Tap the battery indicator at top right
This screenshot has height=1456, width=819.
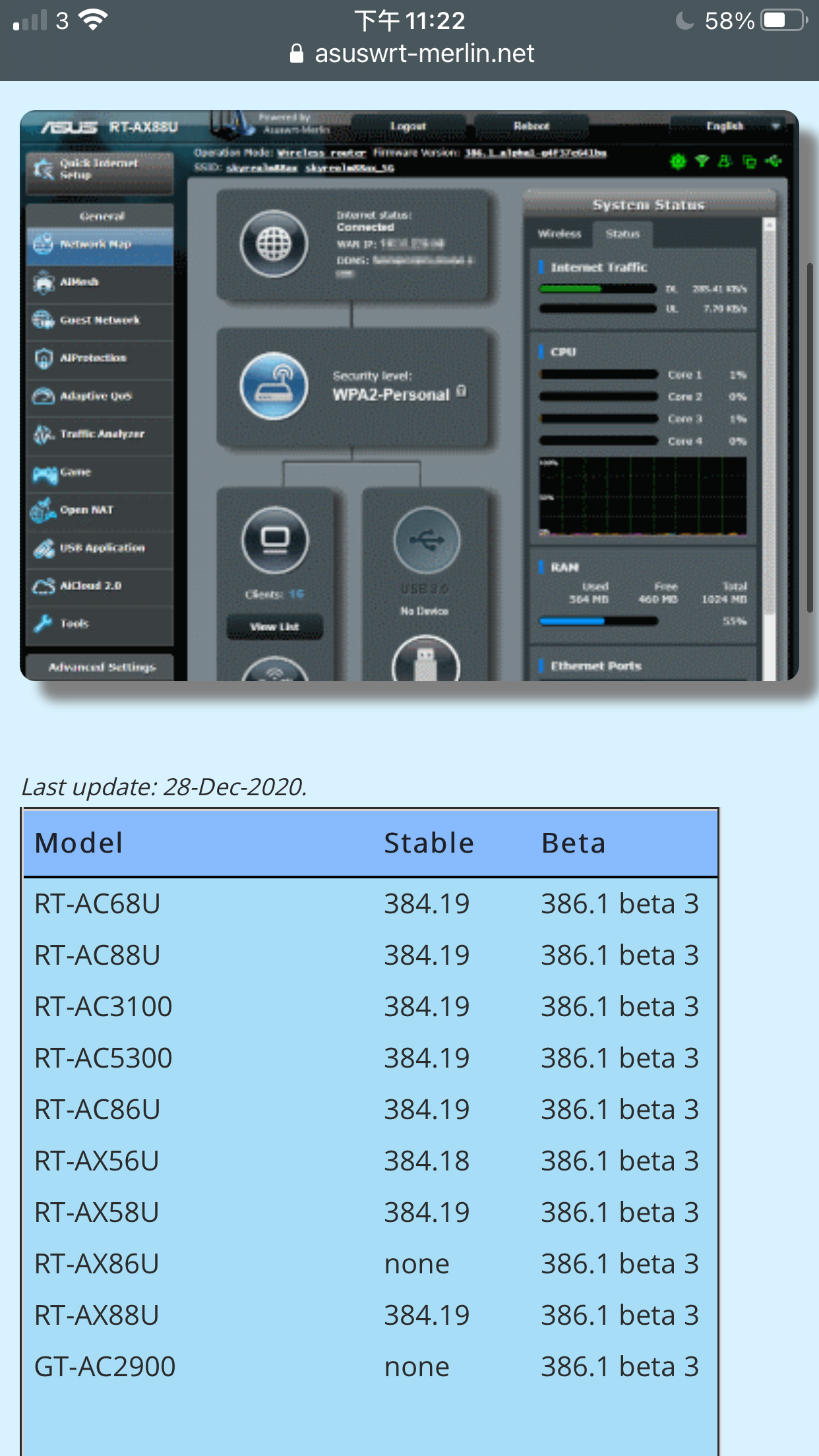point(784,20)
